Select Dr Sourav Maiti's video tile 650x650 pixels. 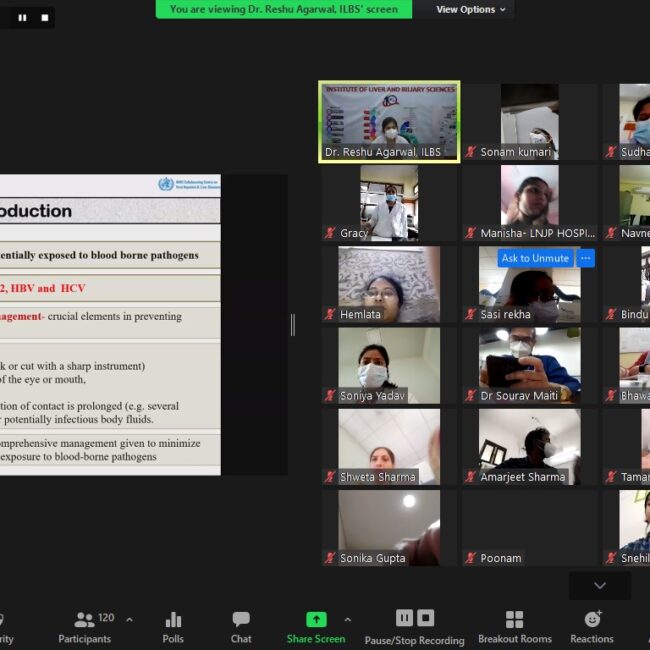[x=529, y=365]
